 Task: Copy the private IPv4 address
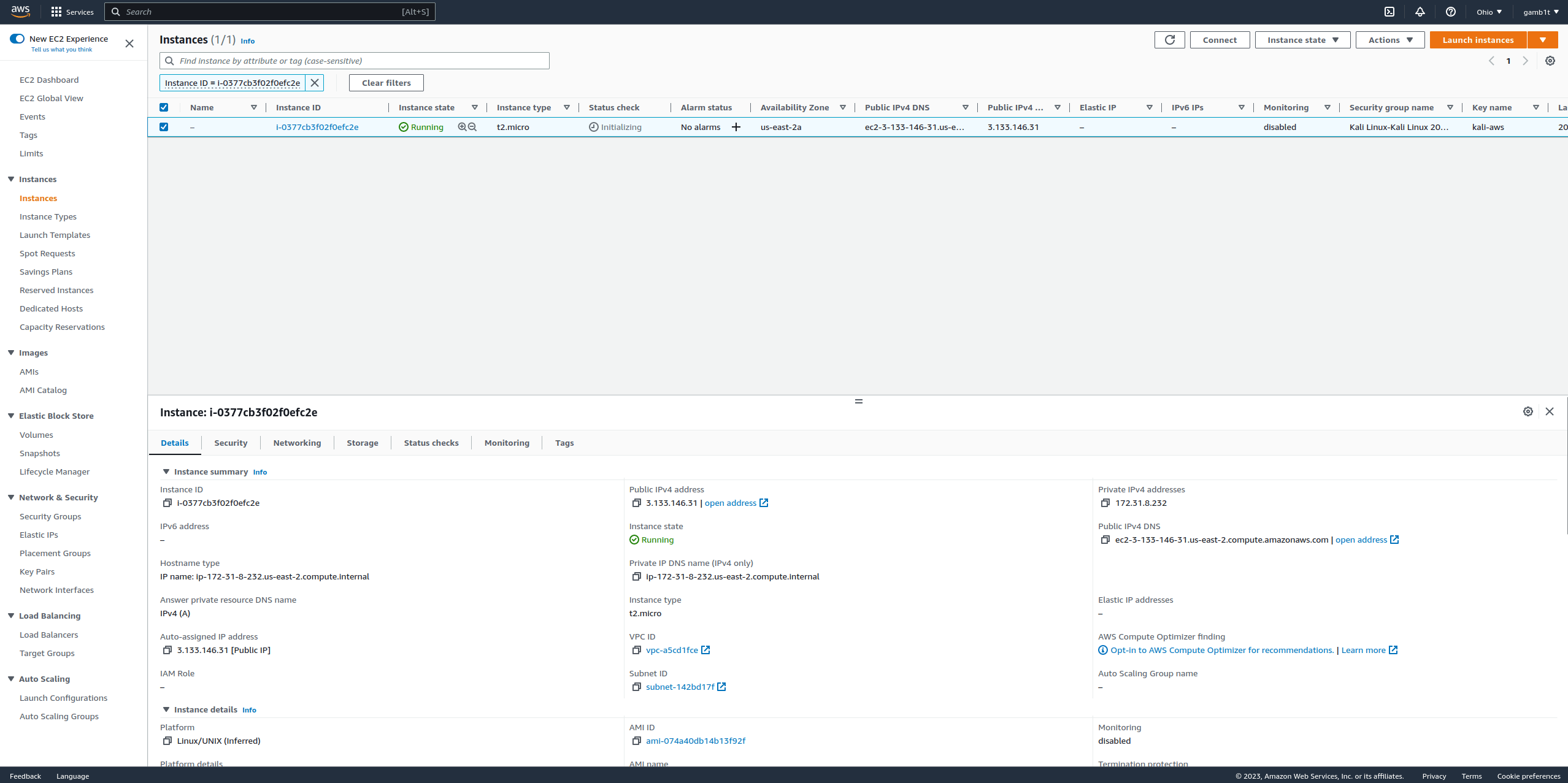click(x=1105, y=503)
